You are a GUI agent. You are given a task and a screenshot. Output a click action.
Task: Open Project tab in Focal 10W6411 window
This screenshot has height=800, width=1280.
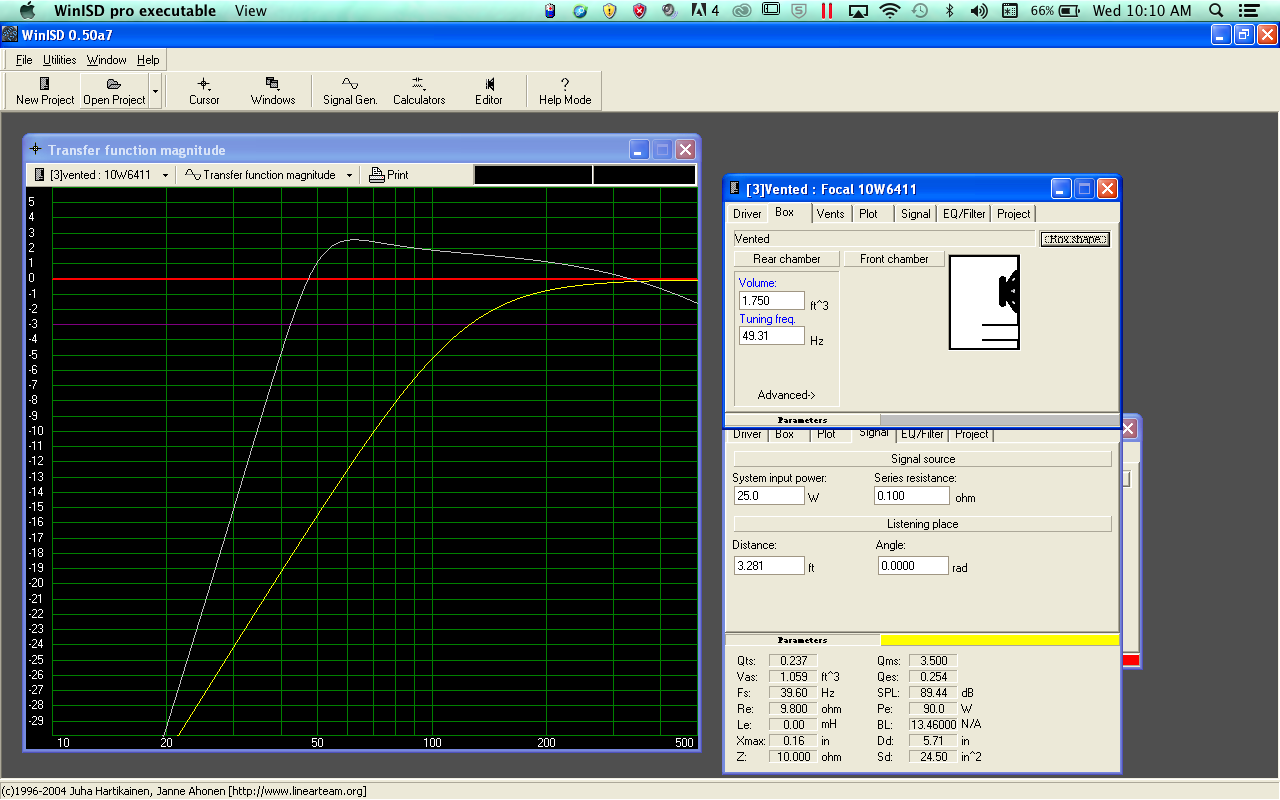click(x=1013, y=214)
